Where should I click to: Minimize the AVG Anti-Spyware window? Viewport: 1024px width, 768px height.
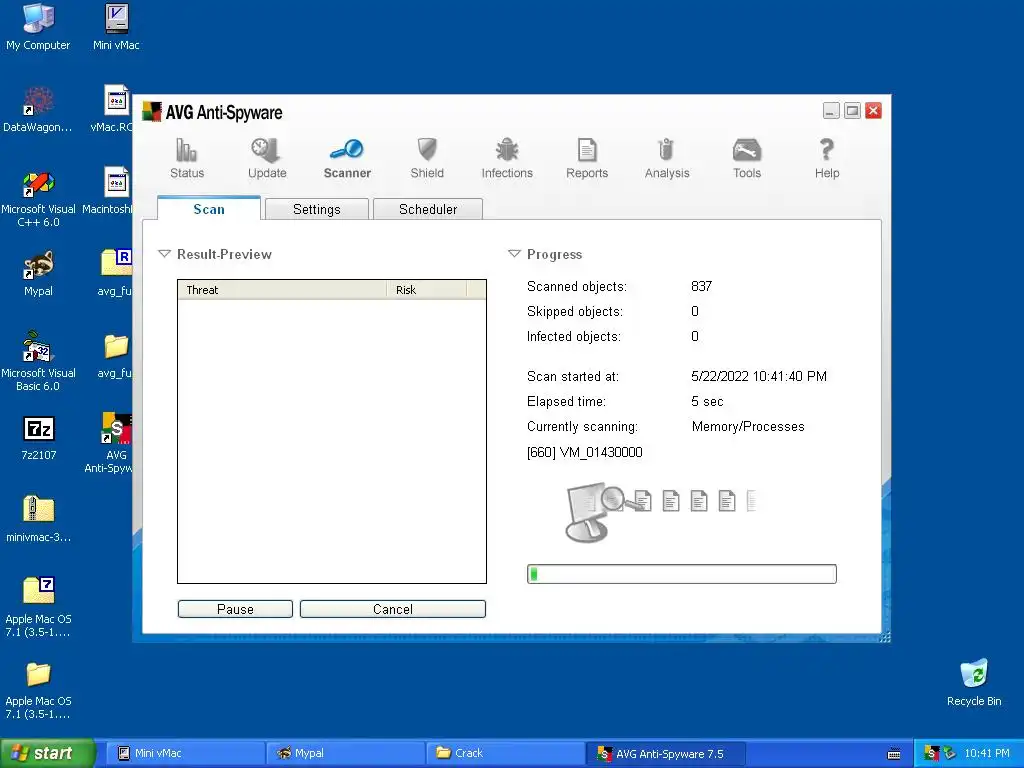tap(831, 110)
